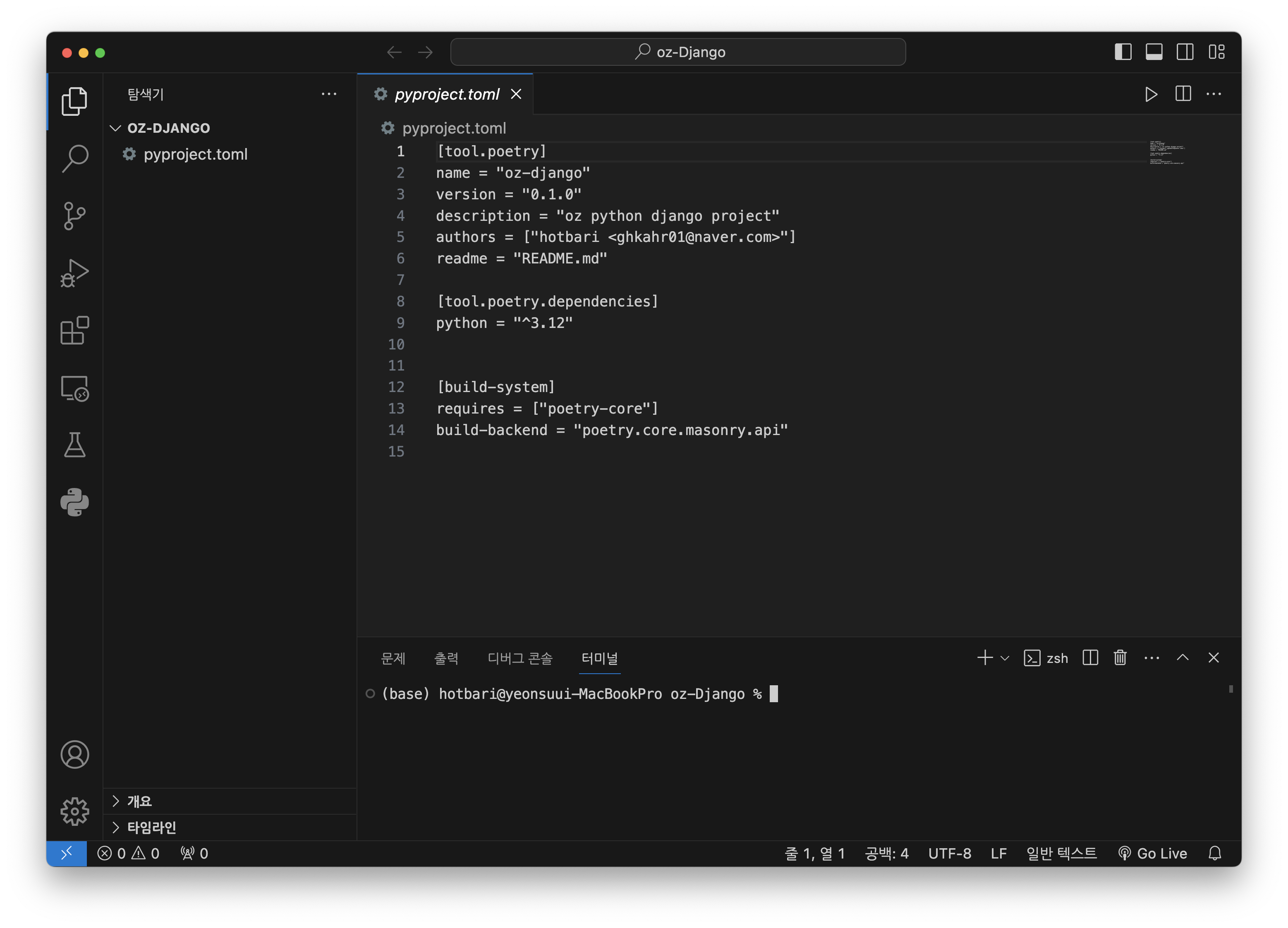Run the file with the play icon
This screenshot has height=928, width=1288.
pyautogui.click(x=1151, y=94)
